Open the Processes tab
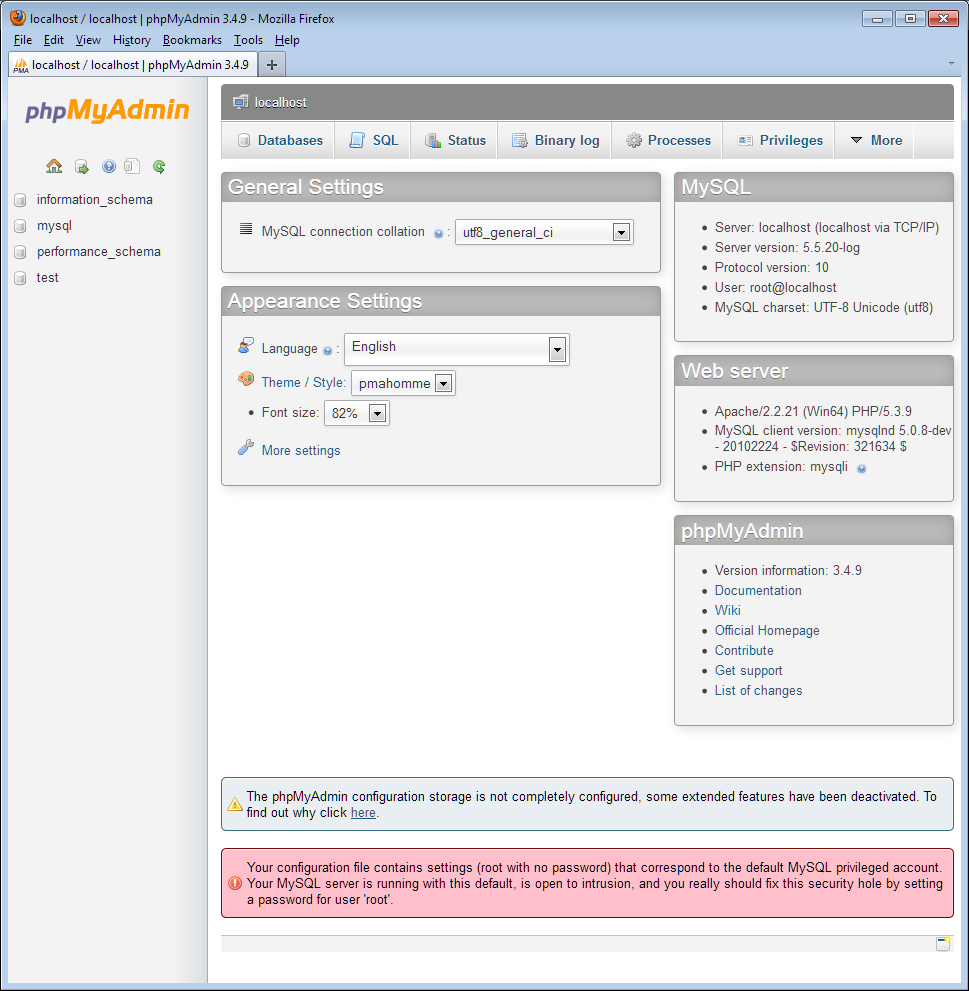 coord(667,140)
